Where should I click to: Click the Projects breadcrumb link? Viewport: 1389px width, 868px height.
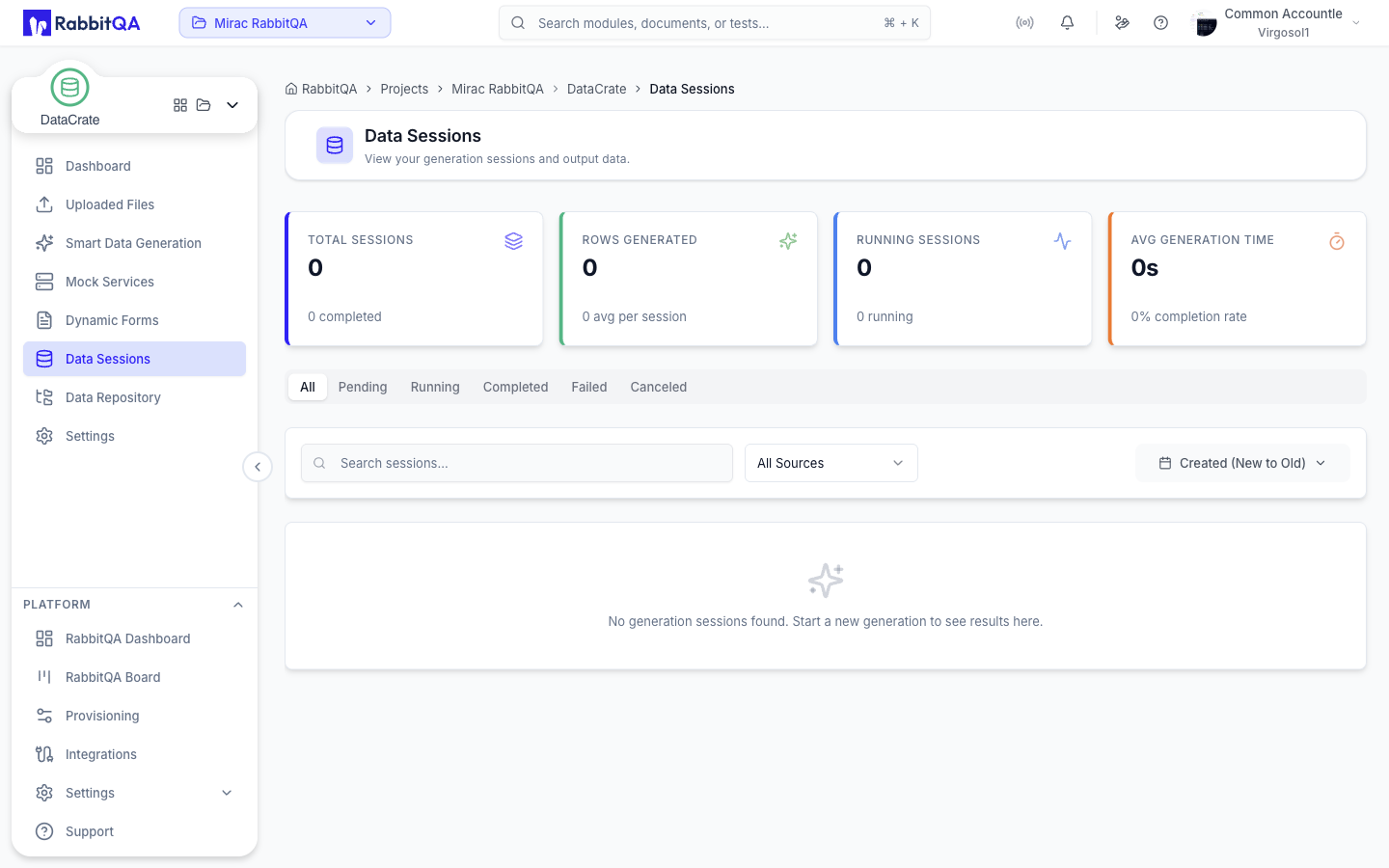pos(404,89)
